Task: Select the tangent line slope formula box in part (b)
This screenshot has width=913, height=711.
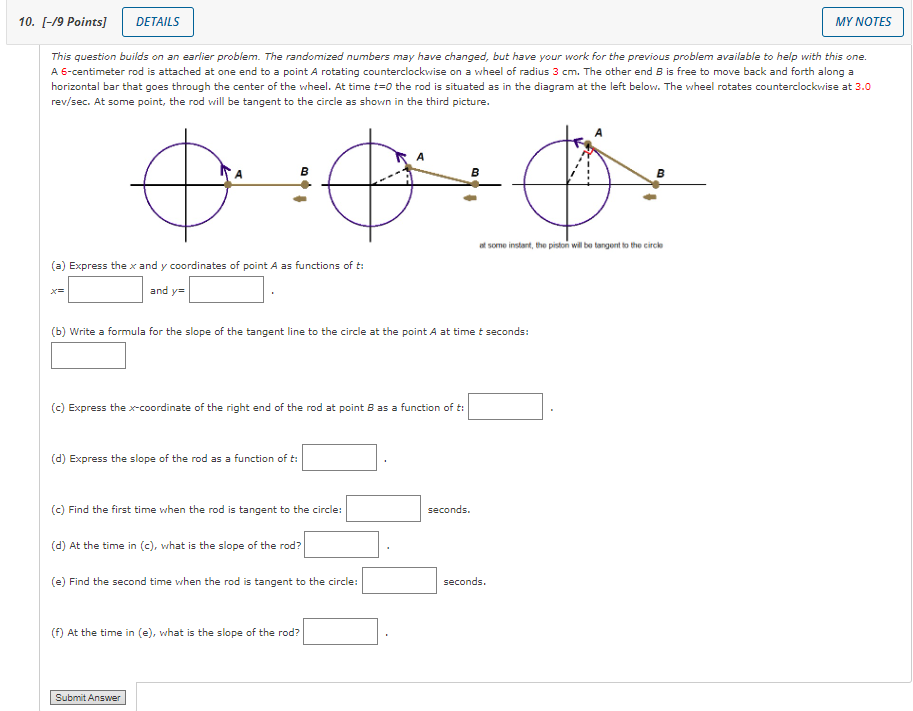Action: coord(87,355)
